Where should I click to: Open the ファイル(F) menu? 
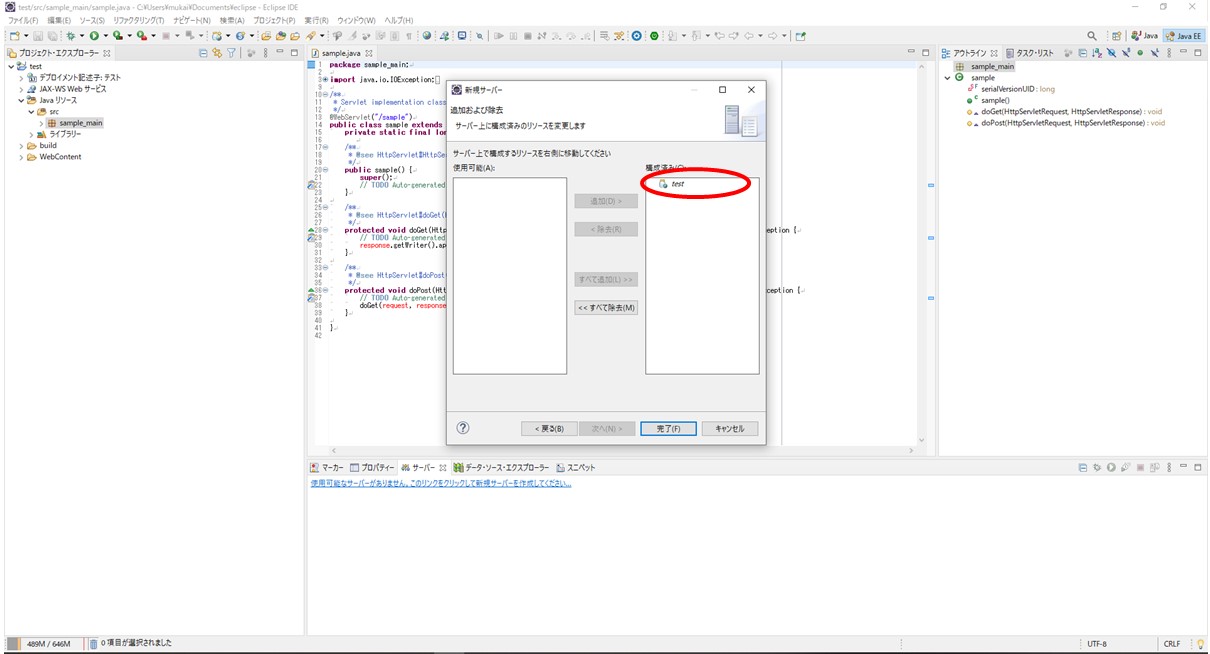point(23,20)
